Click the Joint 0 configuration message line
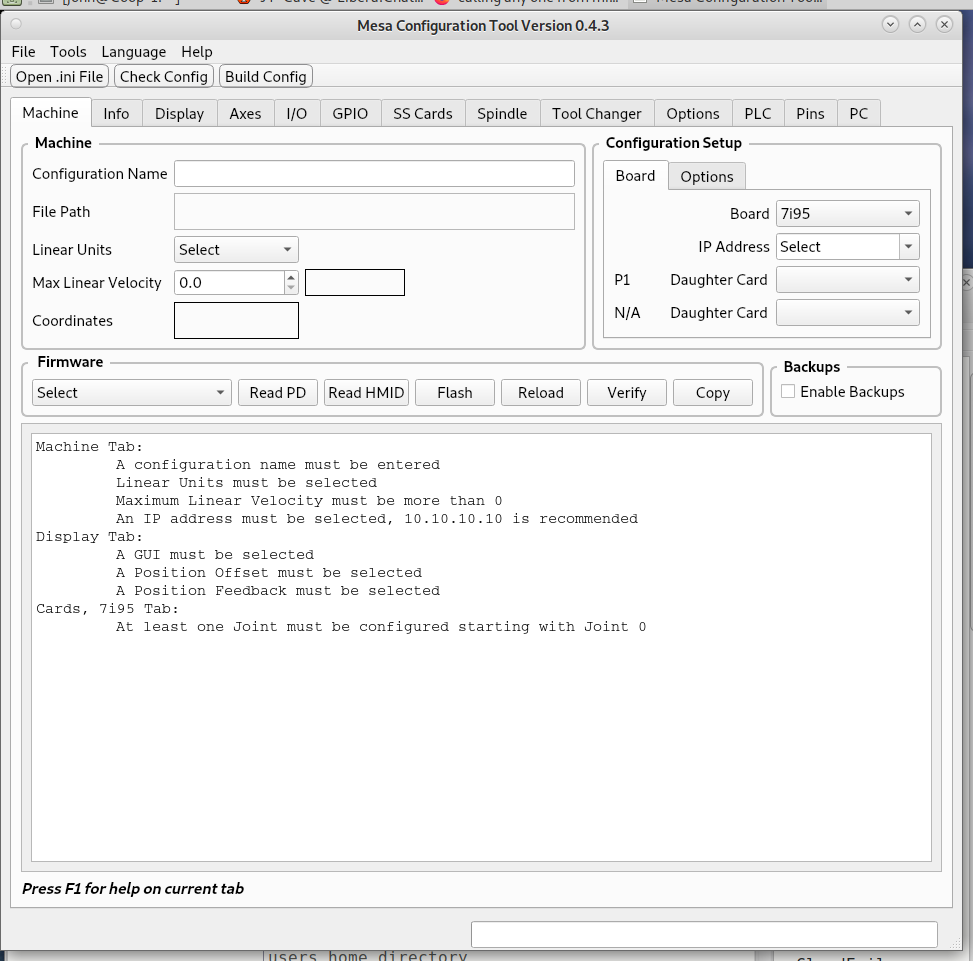Viewport: 973px width, 961px height. (381, 627)
